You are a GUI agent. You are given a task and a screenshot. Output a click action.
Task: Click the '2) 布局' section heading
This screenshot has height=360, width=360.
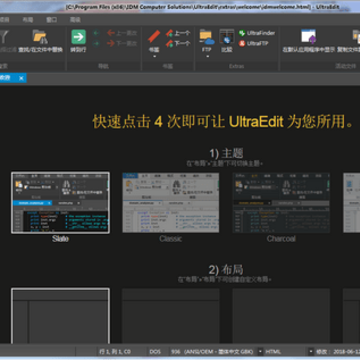tap(226, 269)
